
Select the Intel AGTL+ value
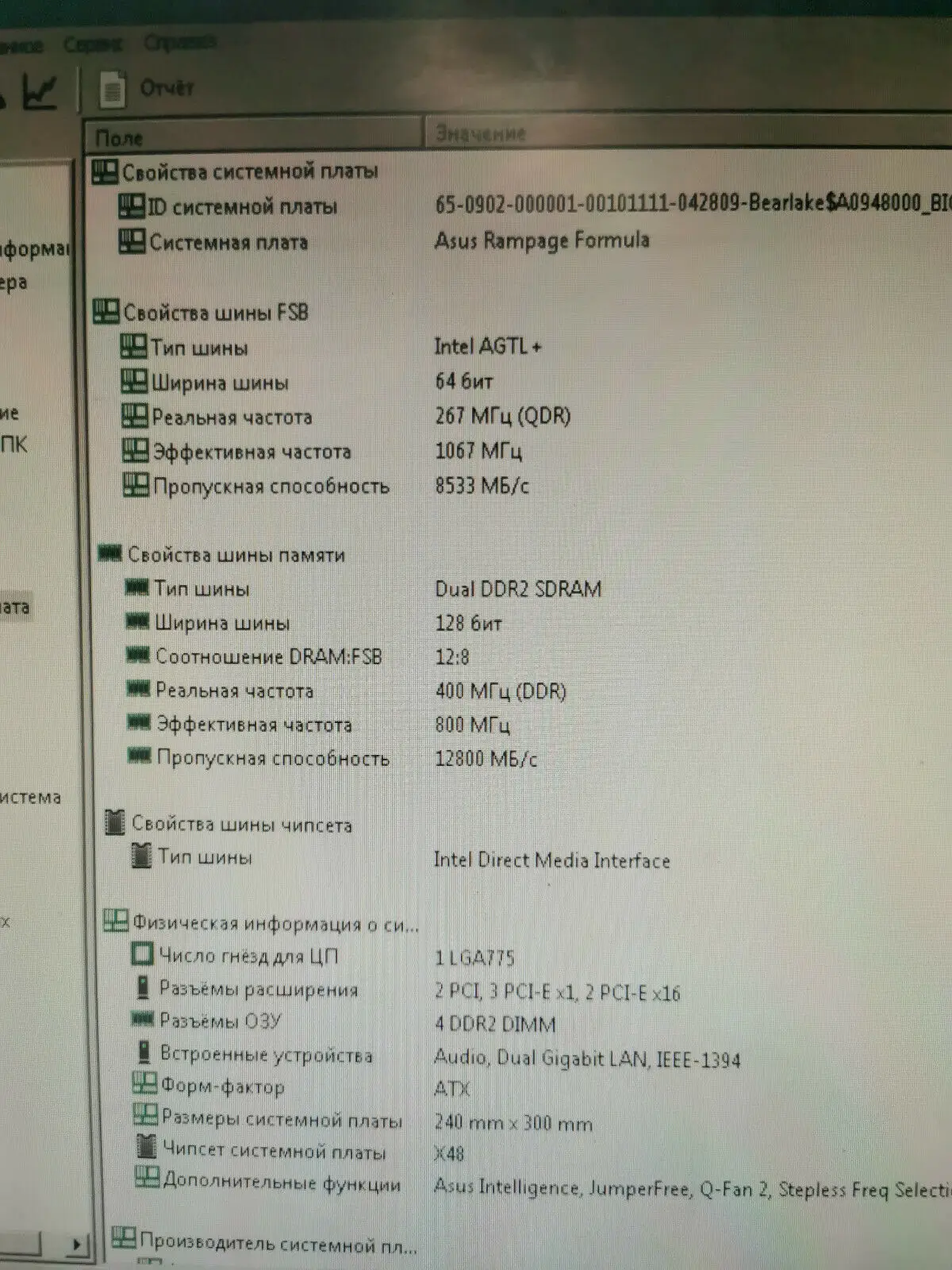coord(487,346)
